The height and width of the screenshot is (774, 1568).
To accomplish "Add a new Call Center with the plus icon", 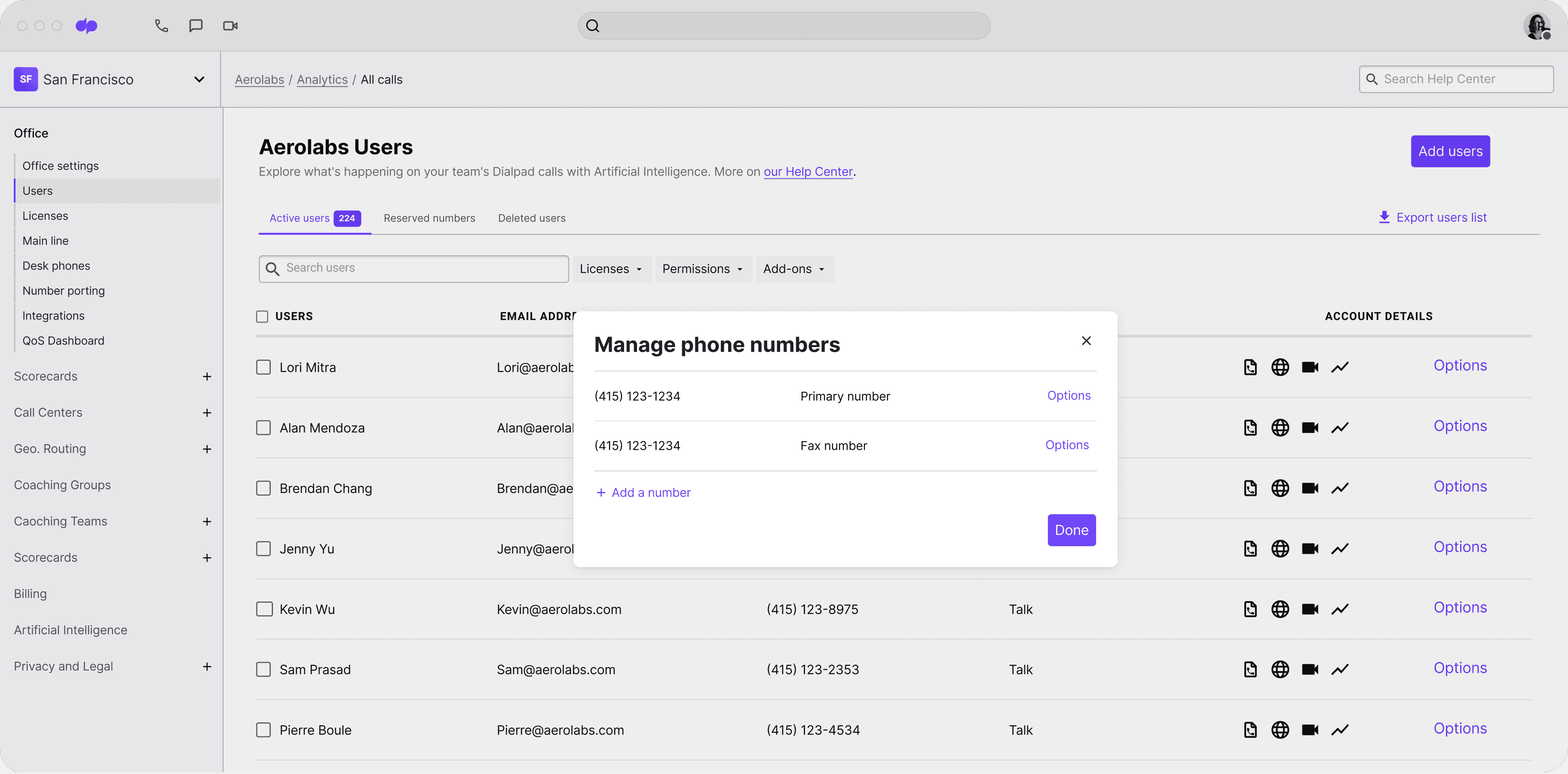I will point(208,412).
